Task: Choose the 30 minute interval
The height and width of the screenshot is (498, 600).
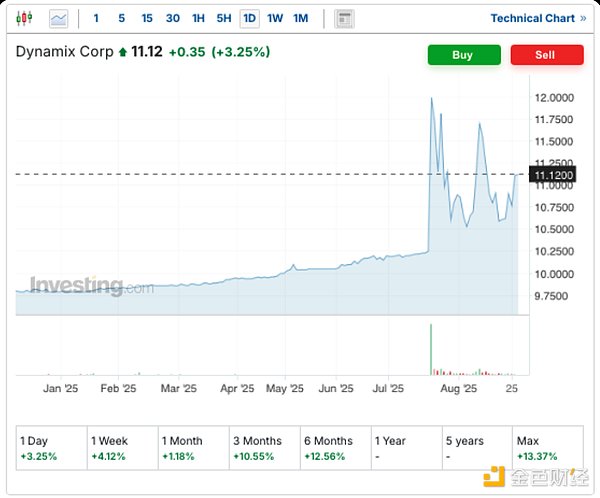Action: click(x=173, y=18)
